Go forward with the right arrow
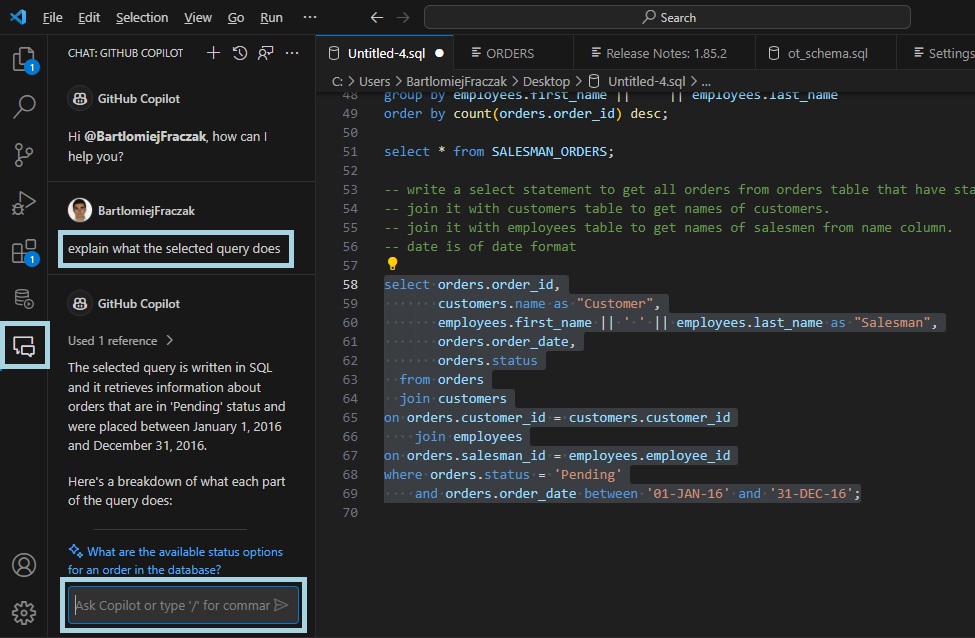Screen dimensions: 975x638 click(x=403, y=17)
